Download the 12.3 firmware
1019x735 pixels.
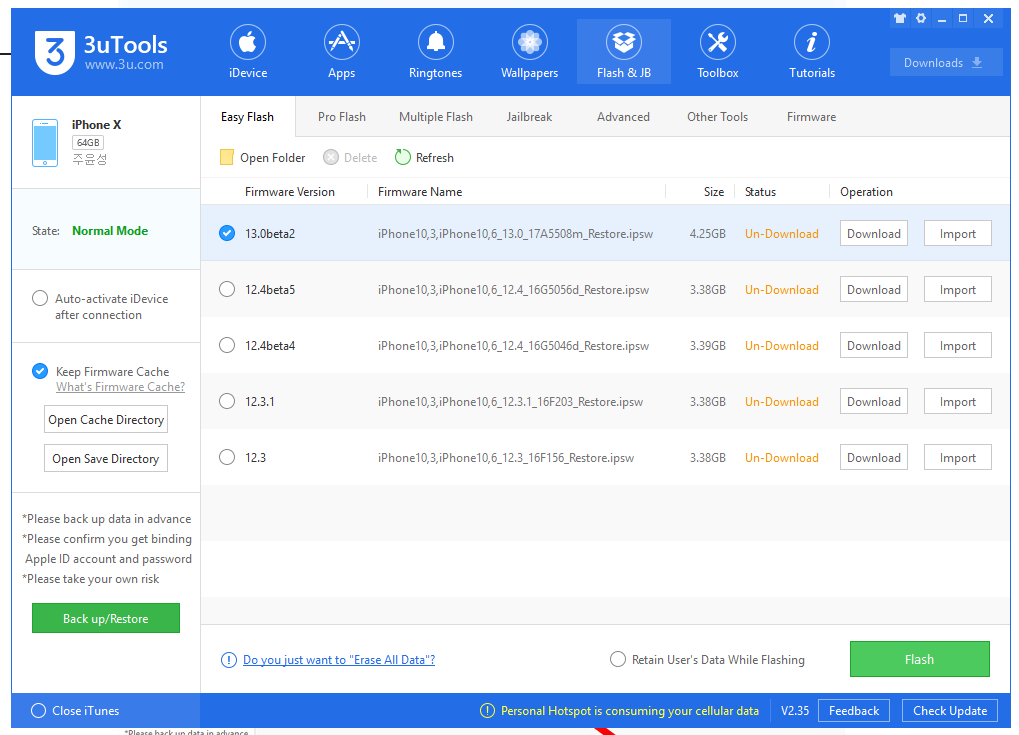(873, 457)
